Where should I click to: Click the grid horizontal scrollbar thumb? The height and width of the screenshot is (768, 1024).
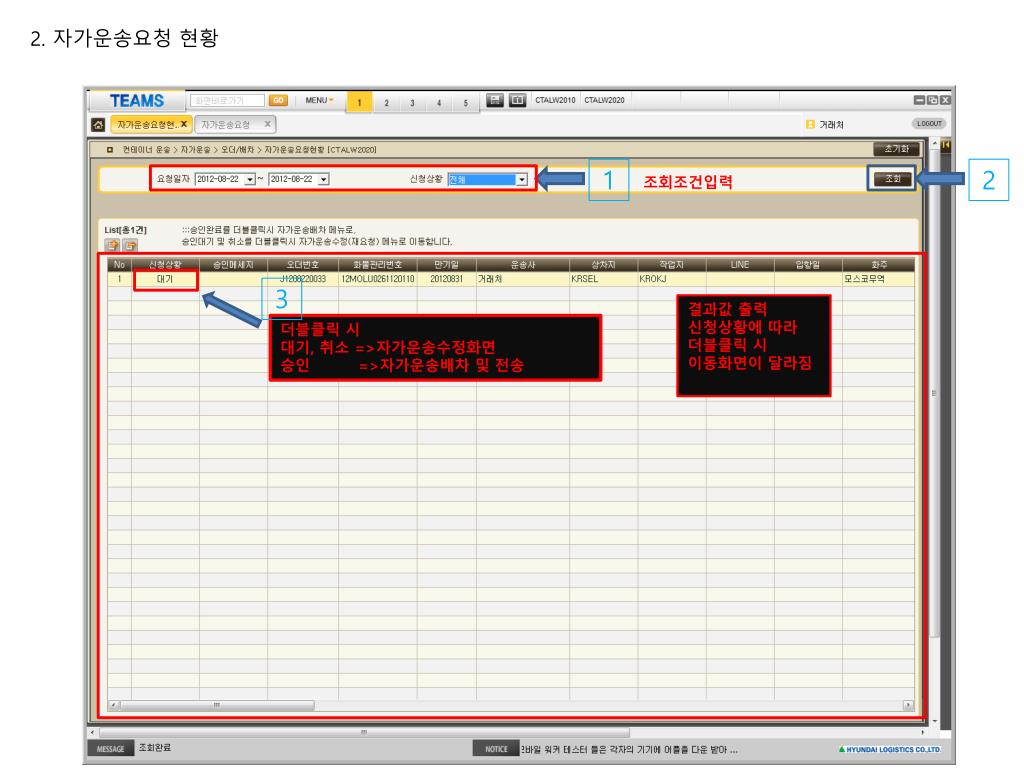[217, 705]
